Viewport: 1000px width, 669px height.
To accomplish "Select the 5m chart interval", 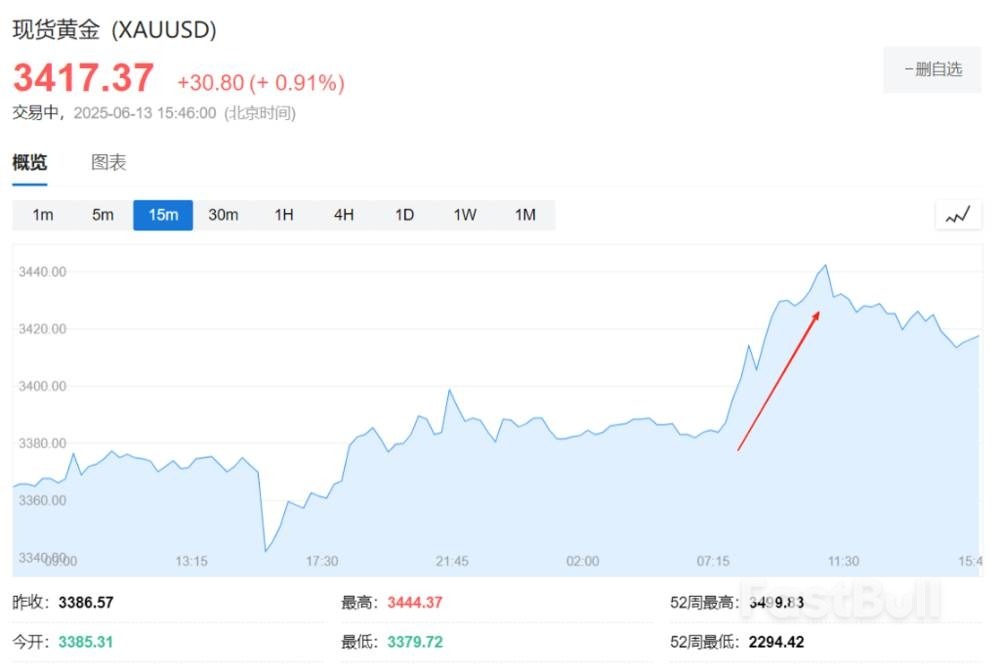I will [103, 215].
